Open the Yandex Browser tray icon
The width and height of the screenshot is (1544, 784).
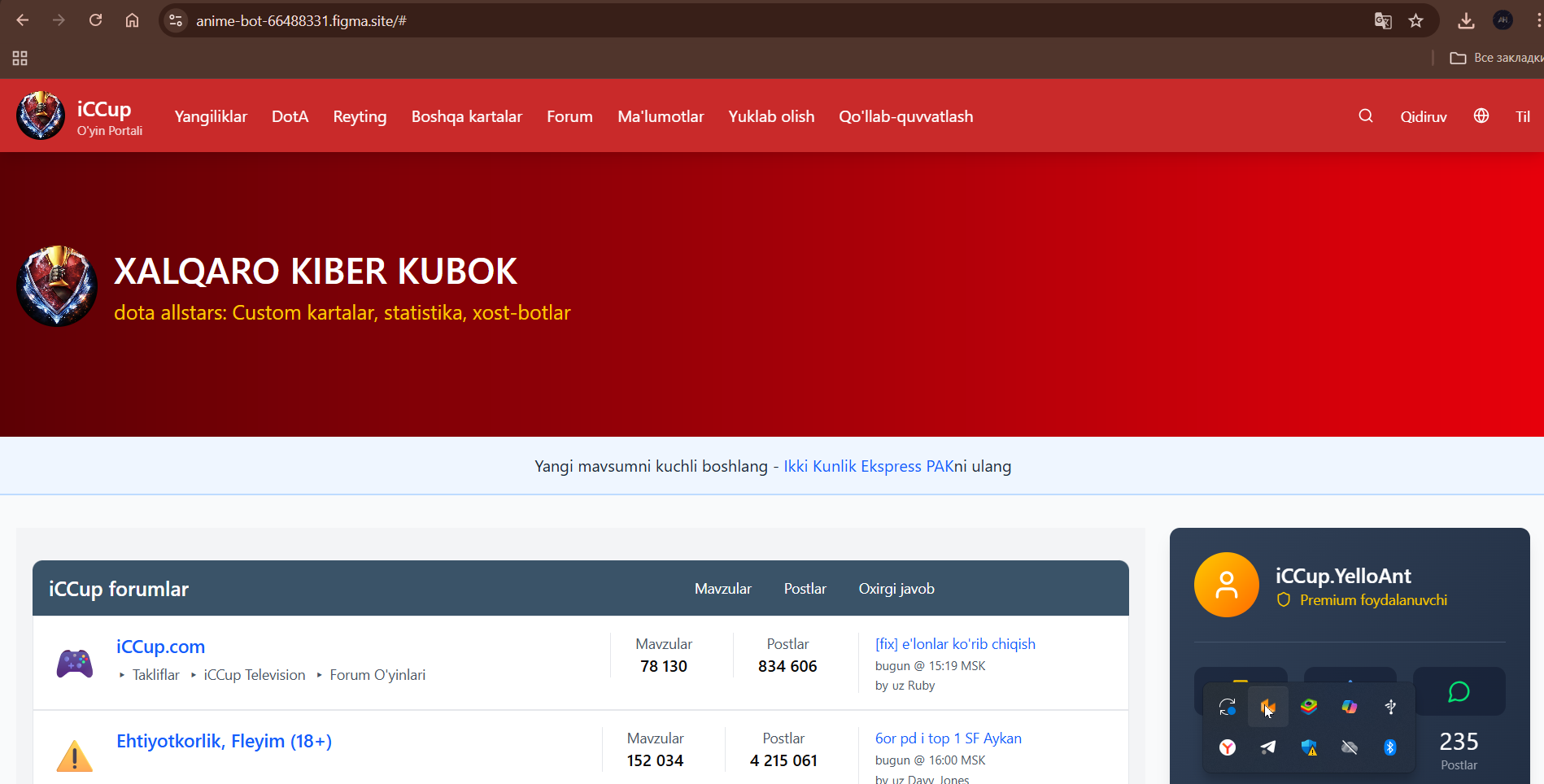click(x=1228, y=747)
